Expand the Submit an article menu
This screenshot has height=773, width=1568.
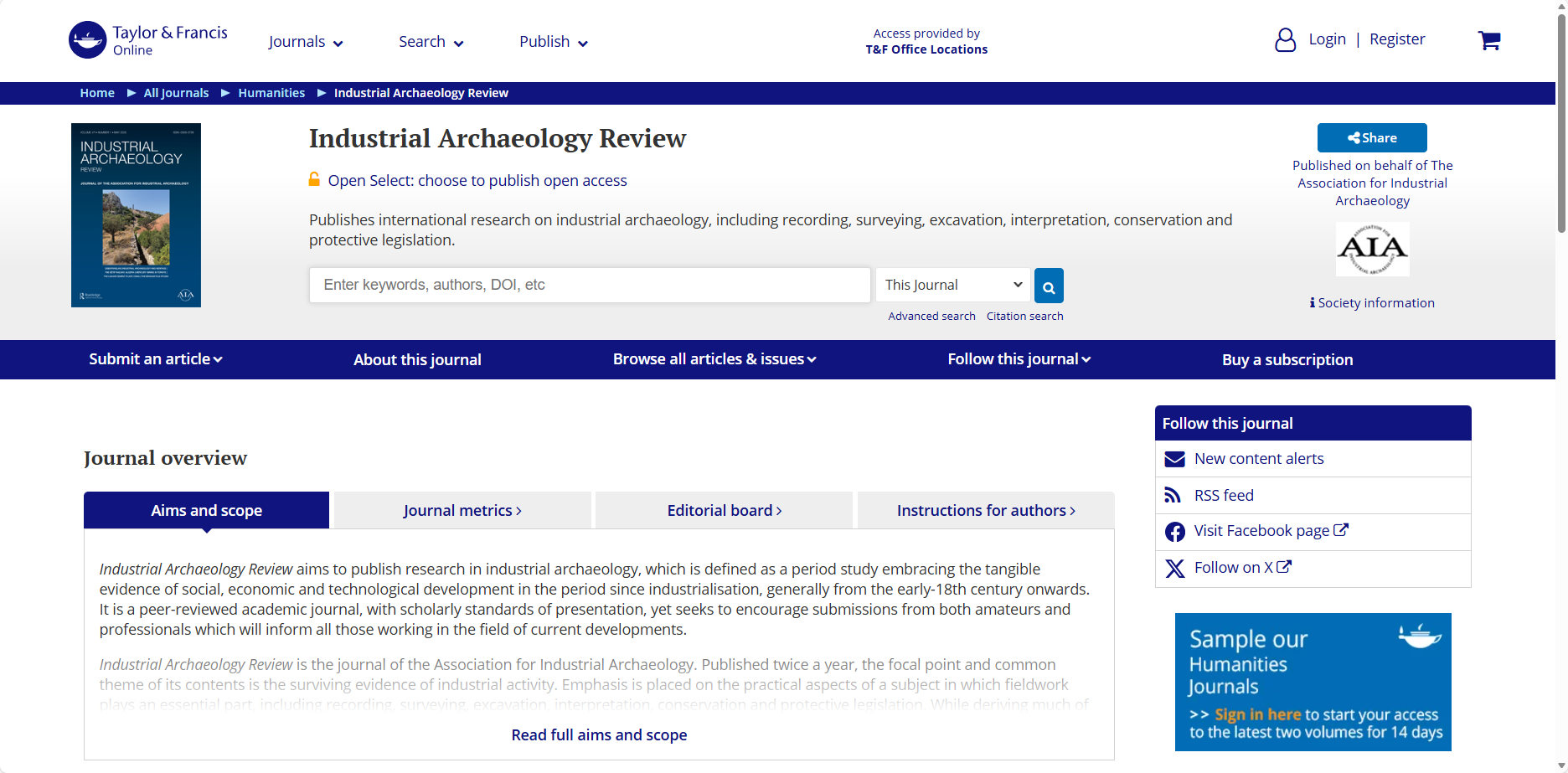(156, 359)
